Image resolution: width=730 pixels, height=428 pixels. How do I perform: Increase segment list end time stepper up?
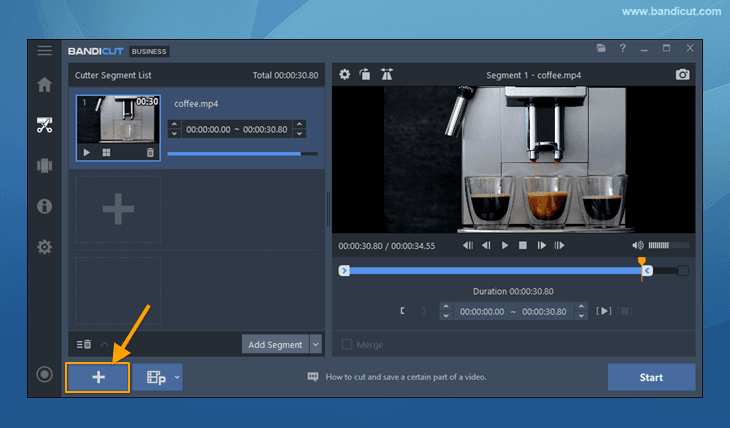click(x=300, y=124)
